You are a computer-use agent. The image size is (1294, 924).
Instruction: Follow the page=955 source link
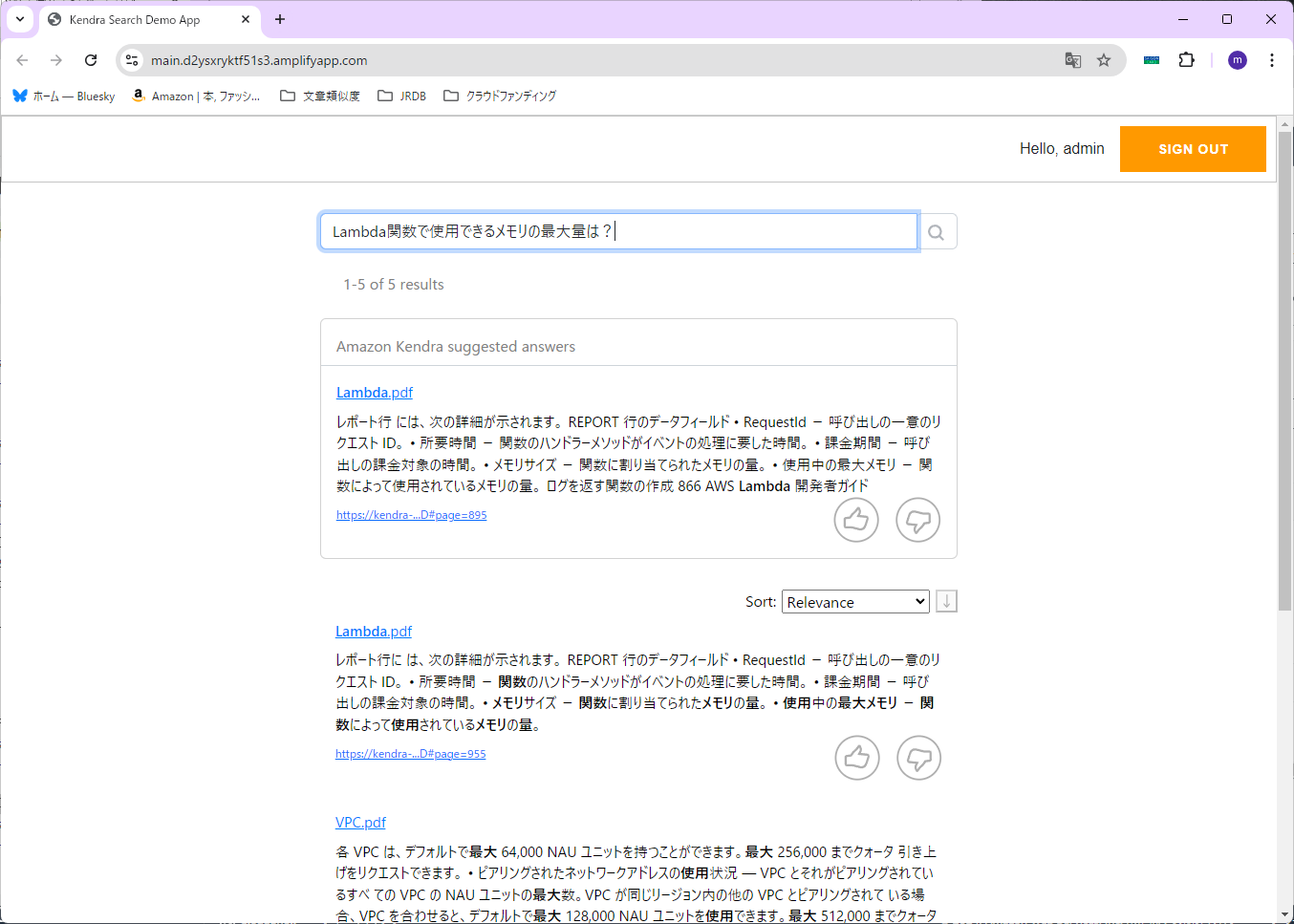point(410,754)
